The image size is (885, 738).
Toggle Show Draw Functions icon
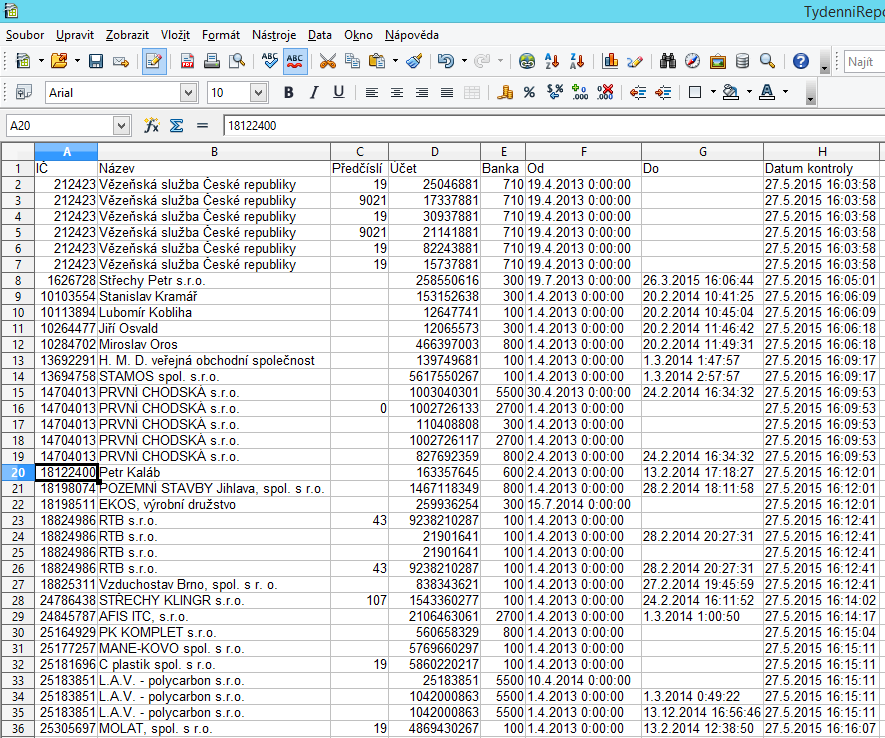tap(635, 60)
